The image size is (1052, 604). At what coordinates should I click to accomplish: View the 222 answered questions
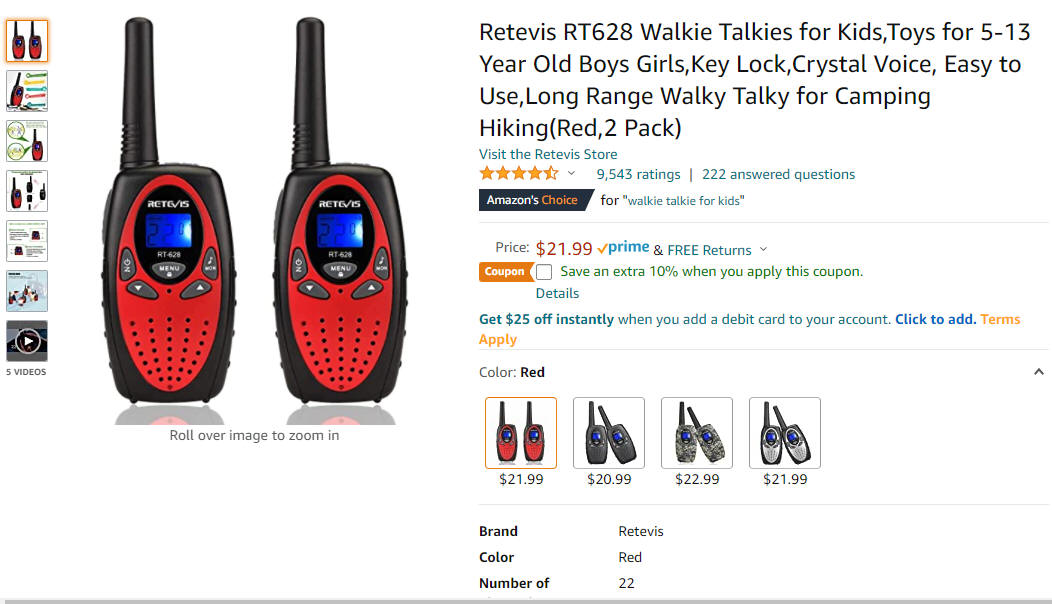[778, 174]
